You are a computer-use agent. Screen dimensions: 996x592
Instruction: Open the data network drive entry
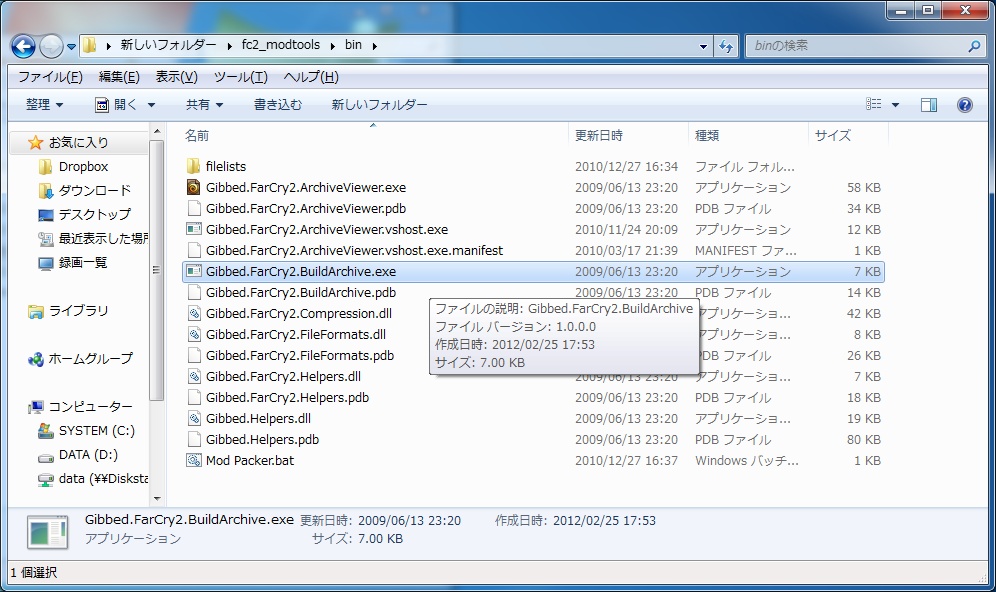[103, 479]
